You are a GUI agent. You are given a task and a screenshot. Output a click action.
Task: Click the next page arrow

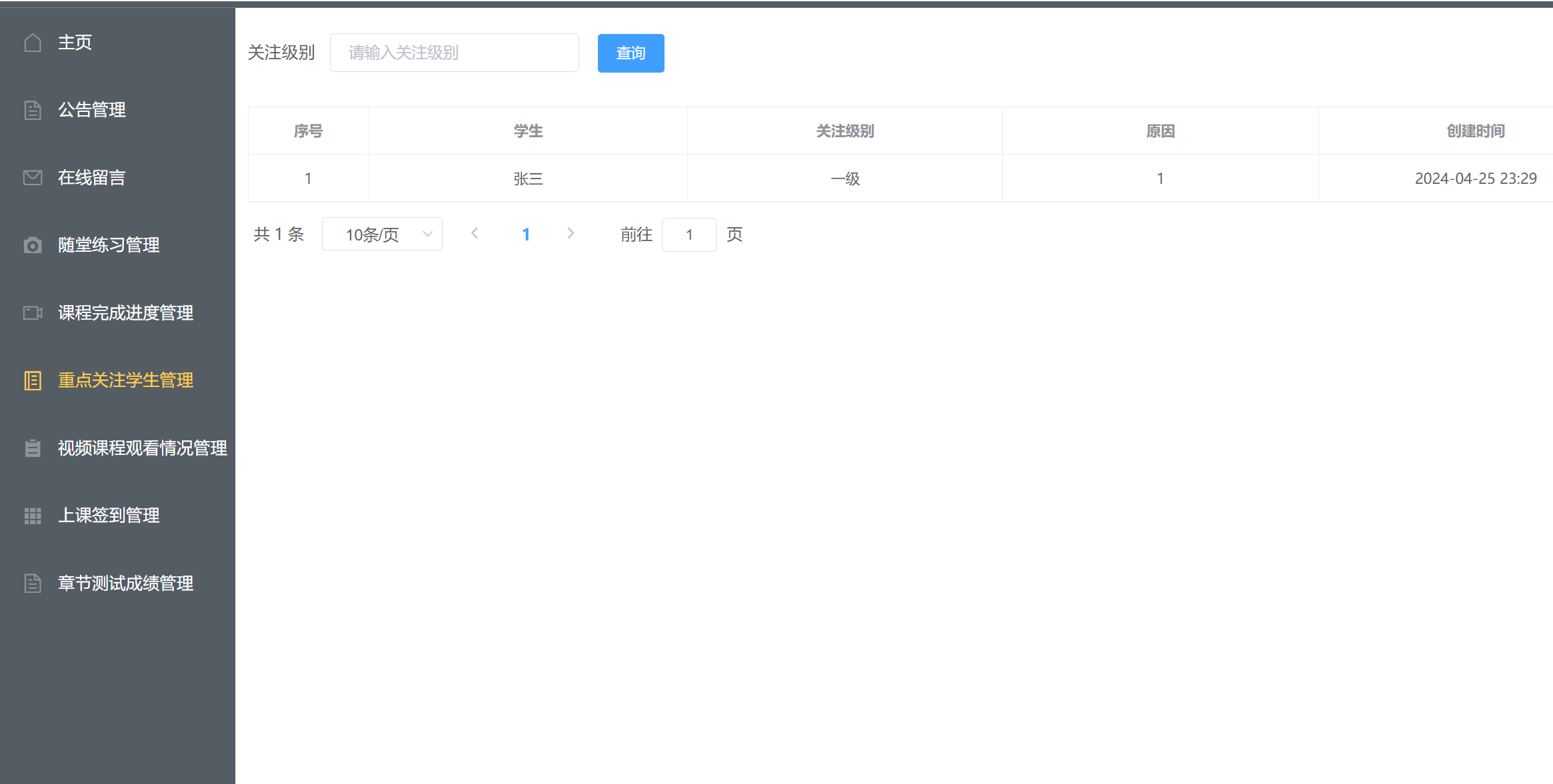tap(571, 233)
